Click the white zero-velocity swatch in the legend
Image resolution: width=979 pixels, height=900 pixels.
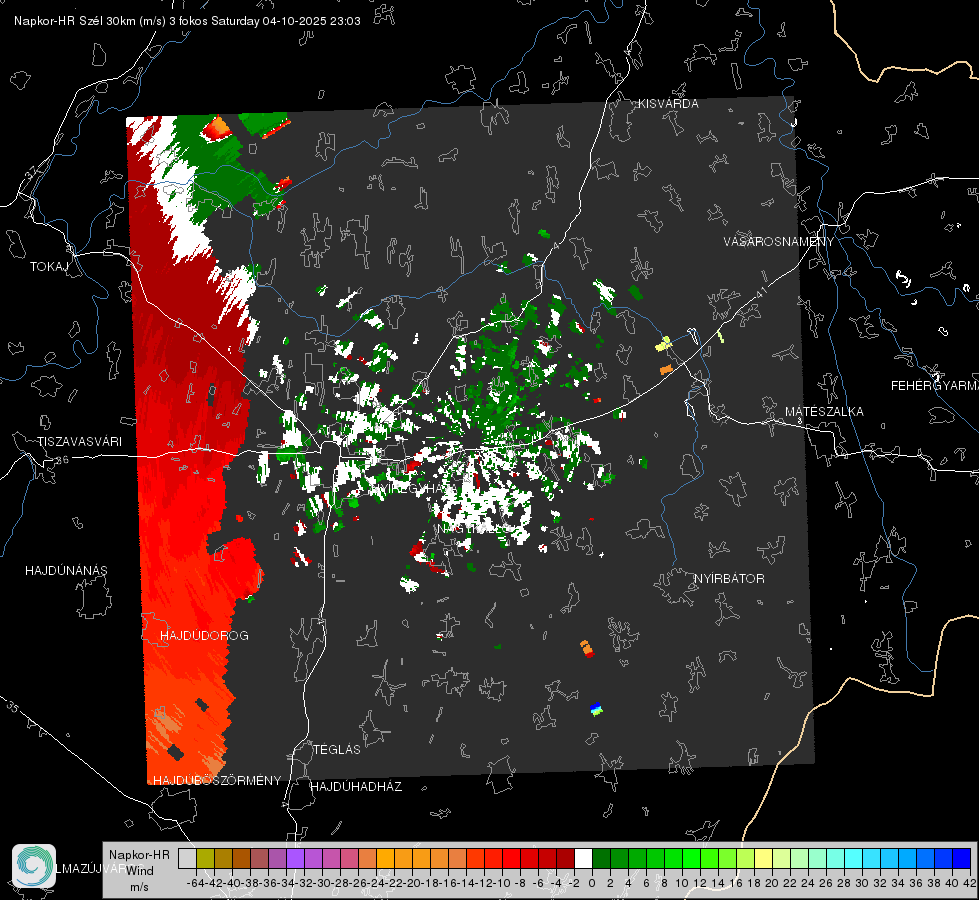583,859
